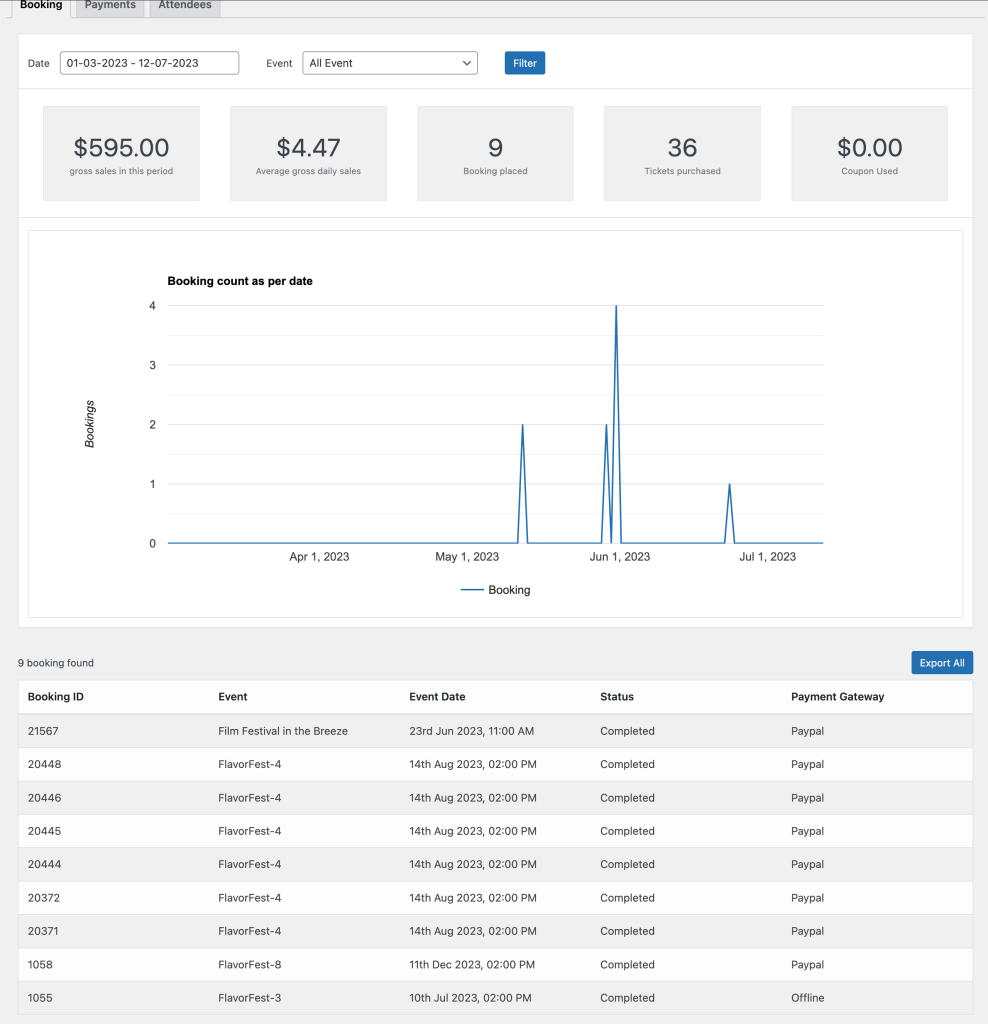This screenshot has height=1024, width=988.
Task: Click the Payment Gateway column header
Action: coord(837,697)
